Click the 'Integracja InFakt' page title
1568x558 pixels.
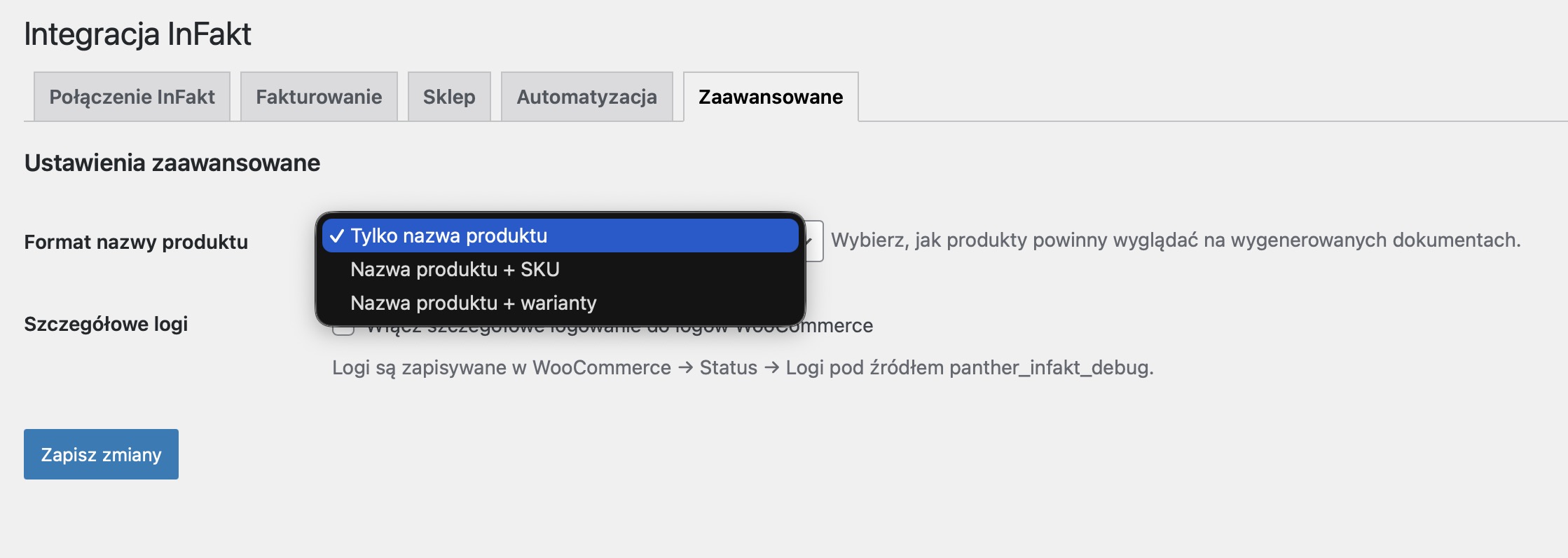[137, 34]
